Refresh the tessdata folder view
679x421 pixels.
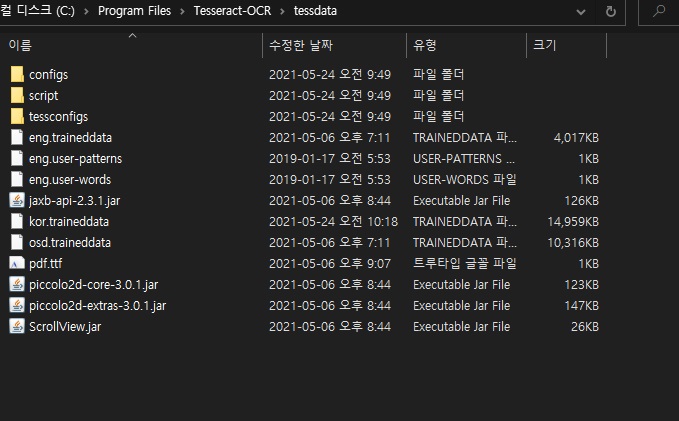pyautogui.click(x=611, y=11)
